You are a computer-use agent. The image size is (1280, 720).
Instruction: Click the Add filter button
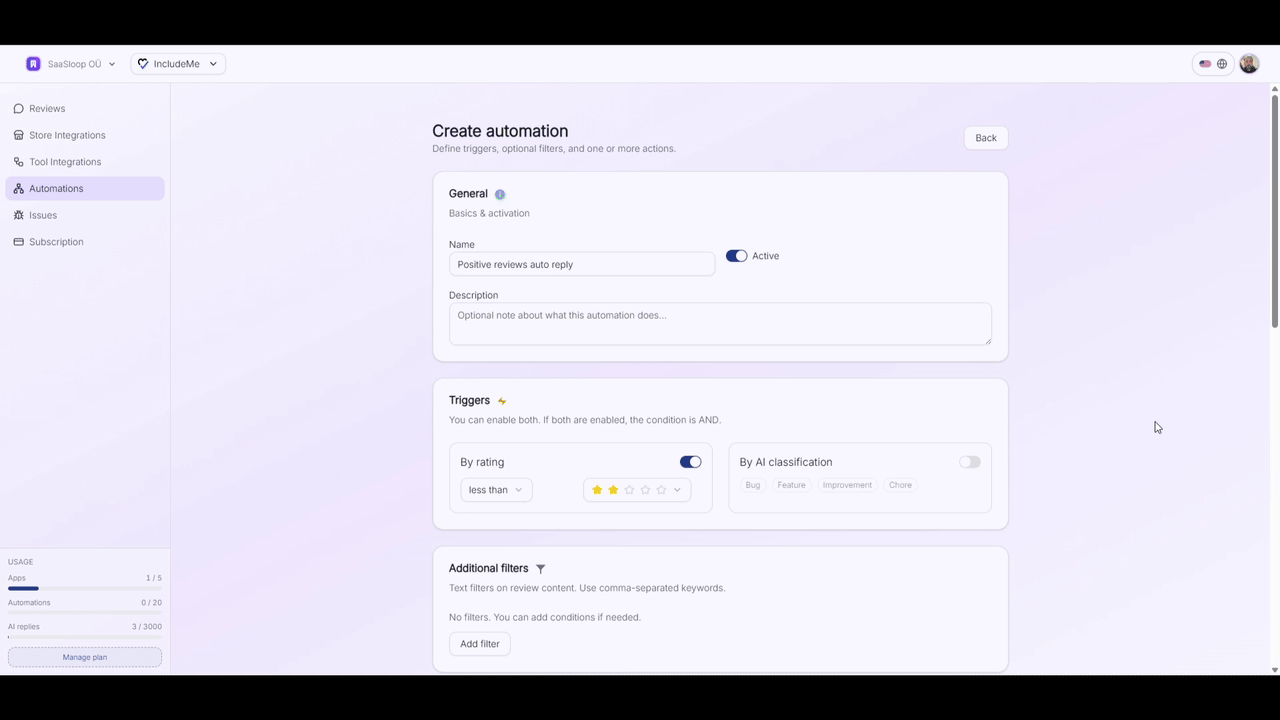coord(479,643)
